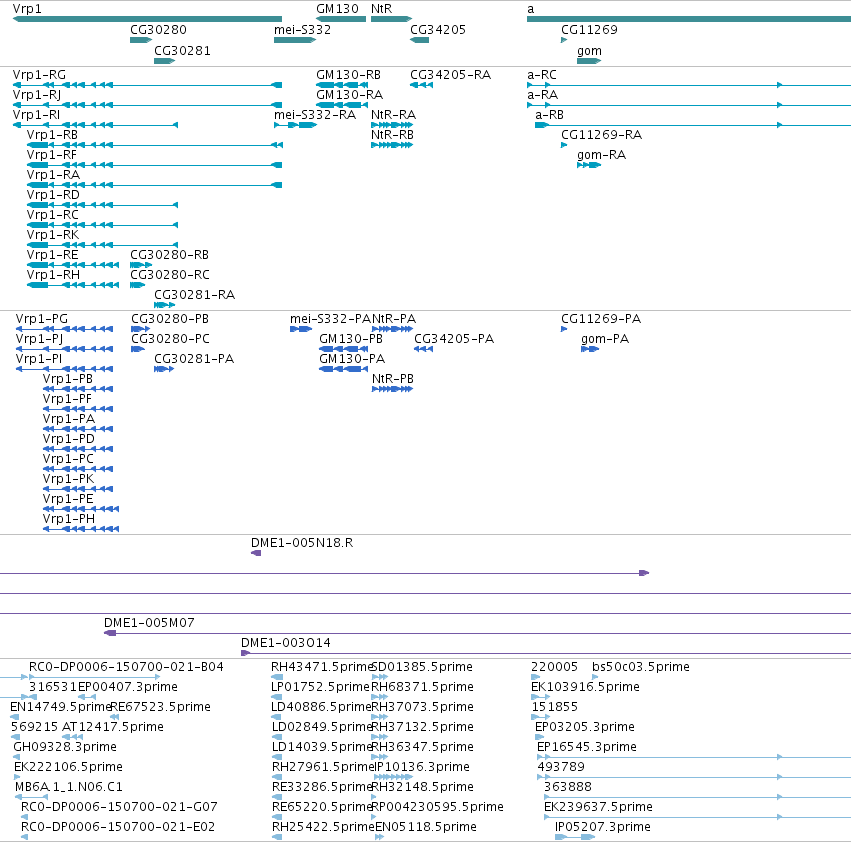Select EST EK103916.5prime
Image resolution: width=851 pixels, height=842 pixels.
pyautogui.click(x=541, y=697)
